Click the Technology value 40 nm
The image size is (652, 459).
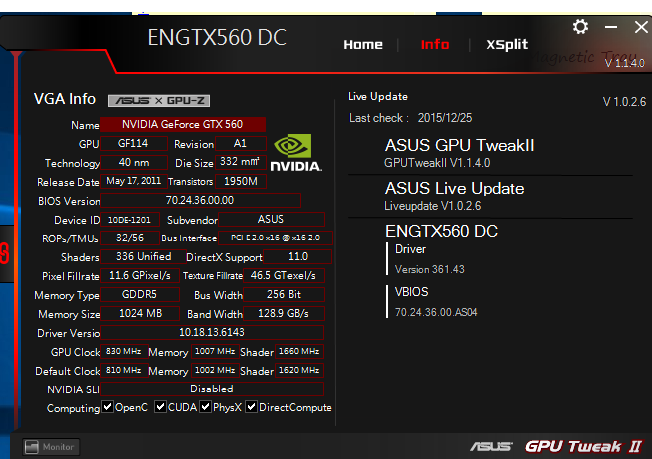click(133, 162)
